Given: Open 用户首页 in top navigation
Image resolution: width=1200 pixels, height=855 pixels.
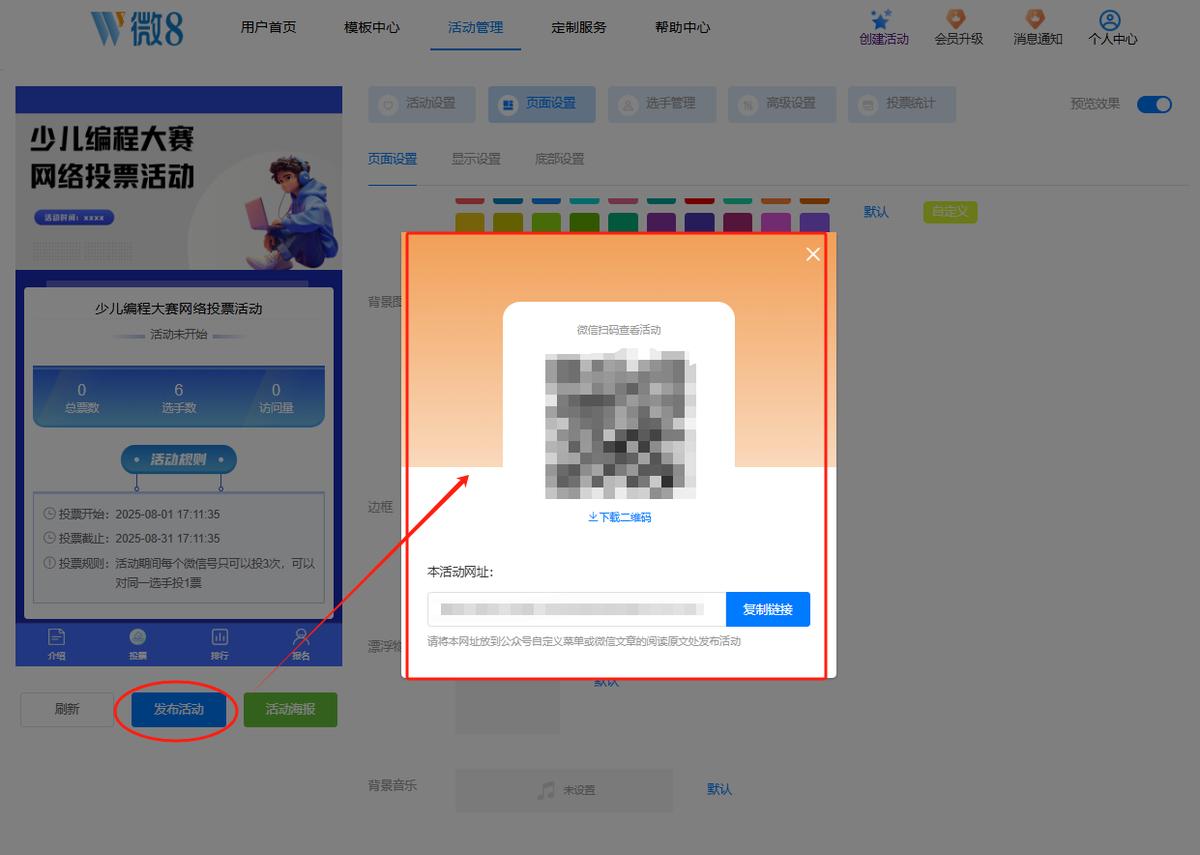Looking at the screenshot, I should pyautogui.click(x=268, y=27).
